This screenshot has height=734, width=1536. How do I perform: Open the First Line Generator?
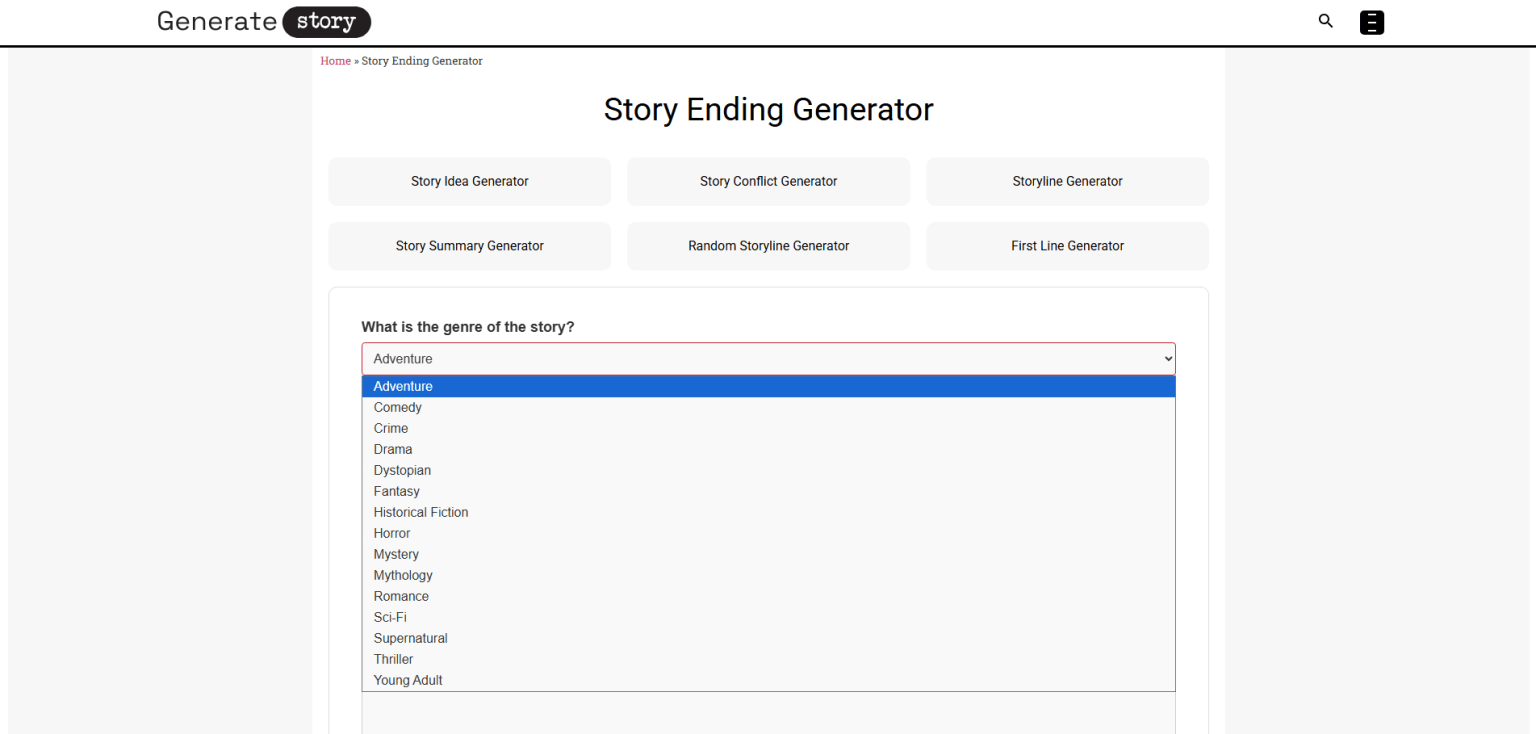click(x=1067, y=245)
